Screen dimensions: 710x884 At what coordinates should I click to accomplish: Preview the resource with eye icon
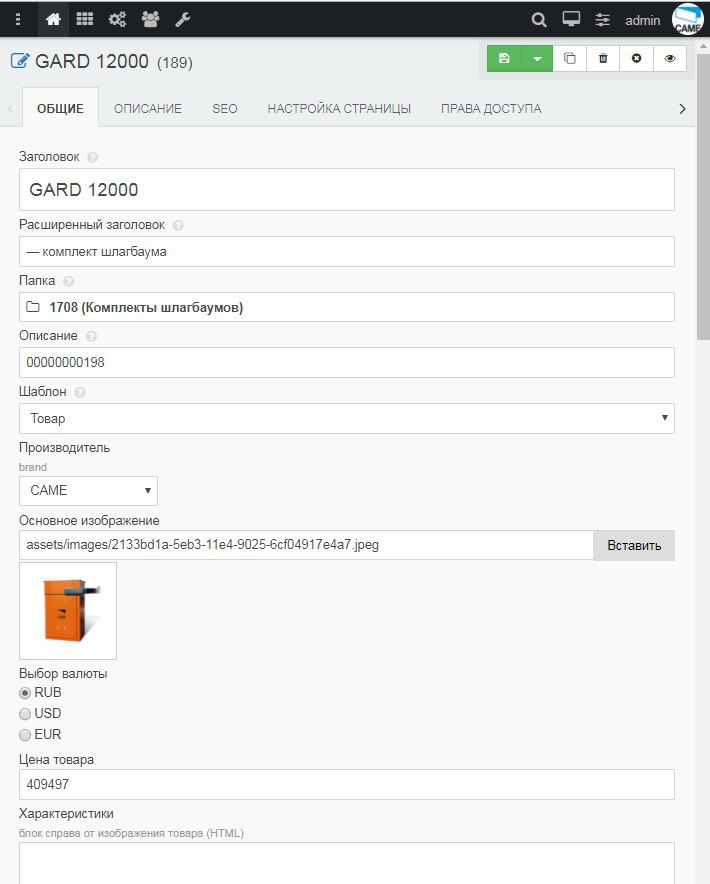(x=670, y=59)
